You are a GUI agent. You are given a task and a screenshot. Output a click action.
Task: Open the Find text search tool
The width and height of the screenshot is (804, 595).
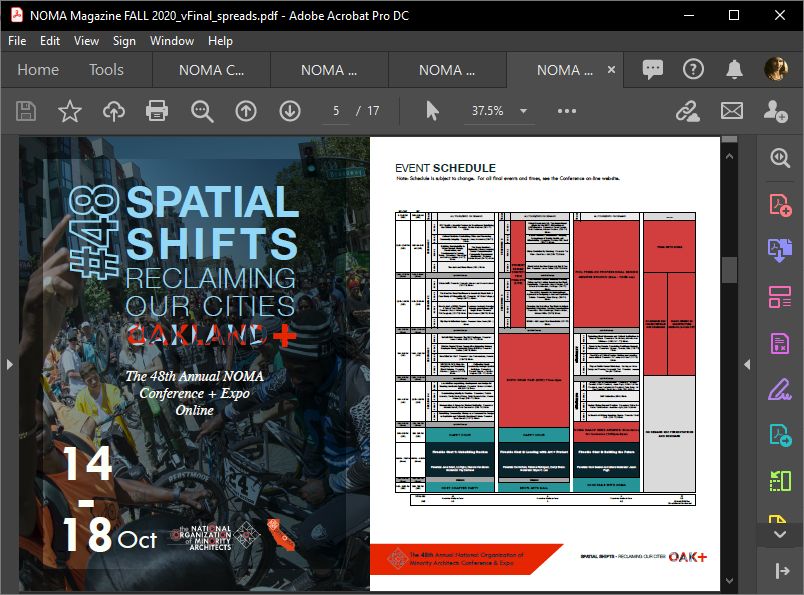[202, 111]
